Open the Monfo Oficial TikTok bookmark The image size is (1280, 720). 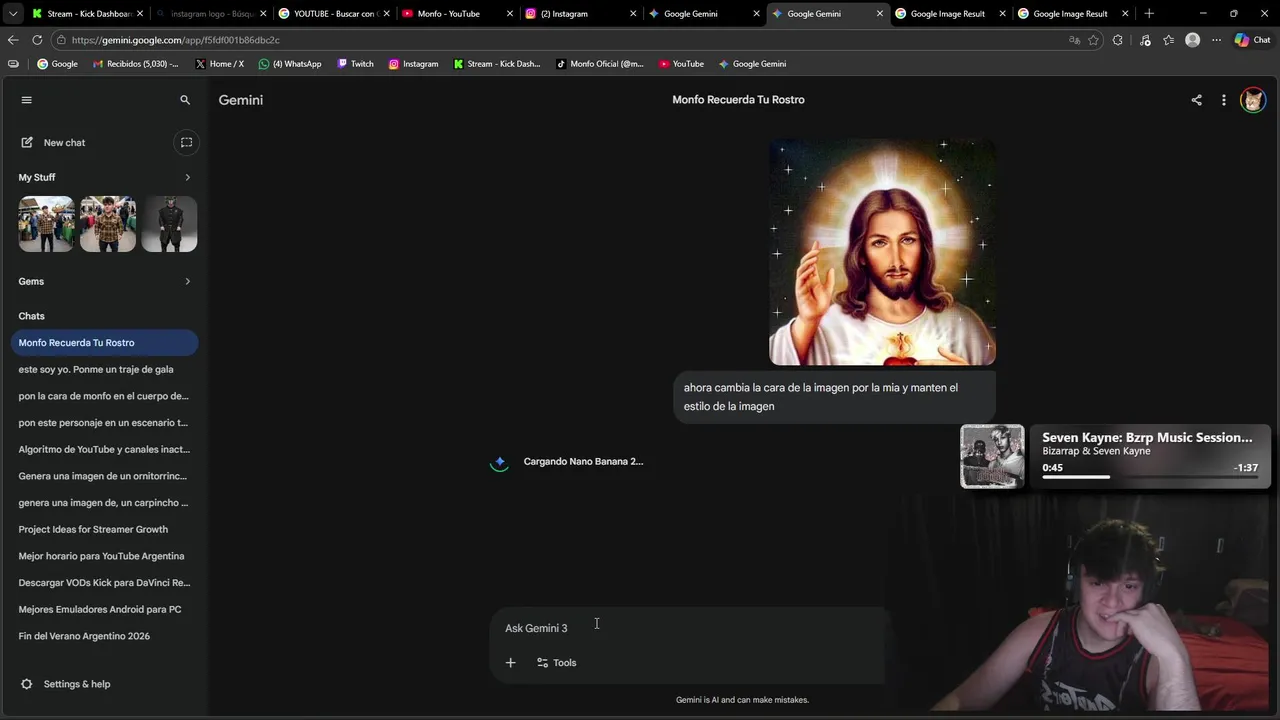pos(599,64)
